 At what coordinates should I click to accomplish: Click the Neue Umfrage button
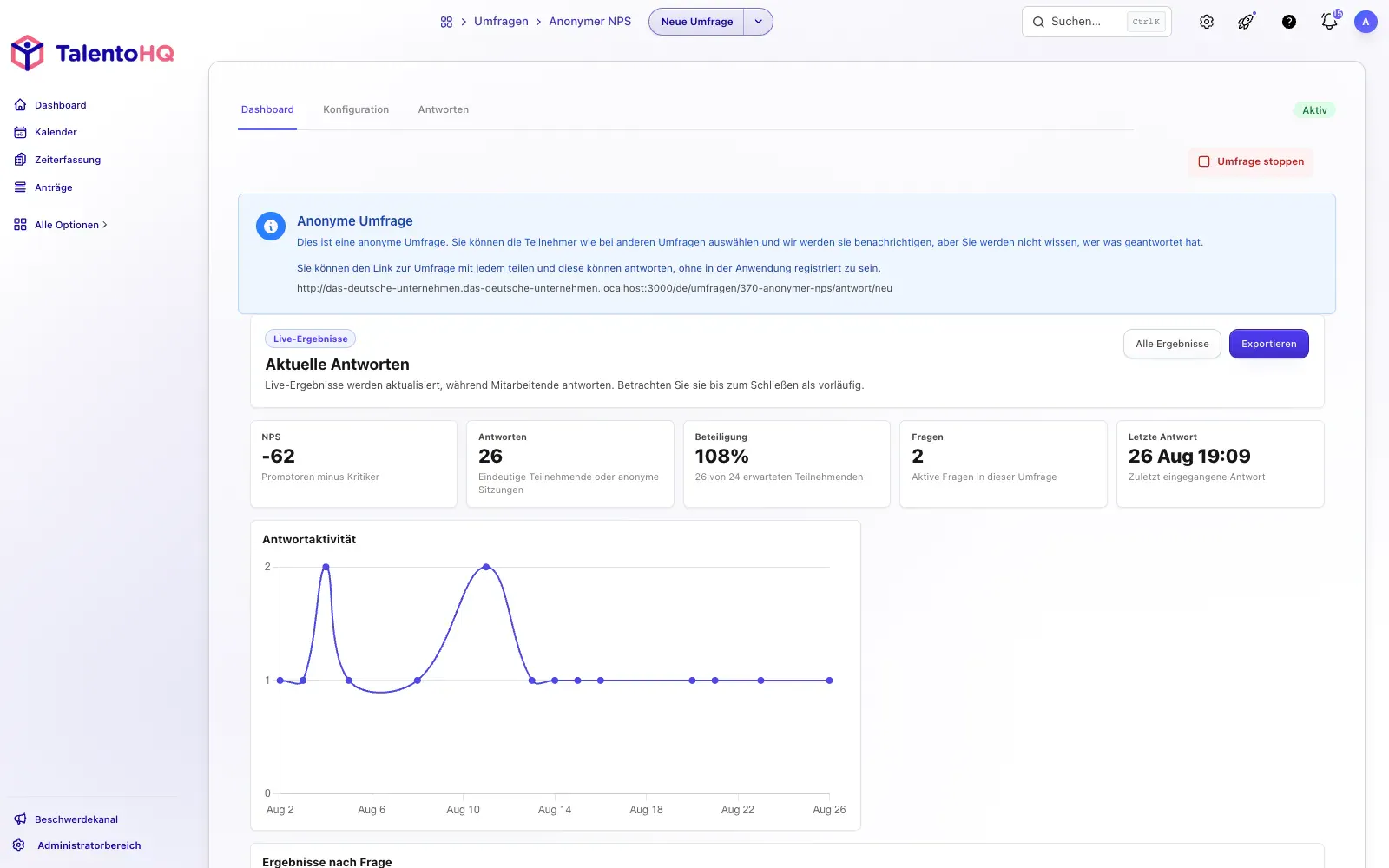tap(696, 22)
